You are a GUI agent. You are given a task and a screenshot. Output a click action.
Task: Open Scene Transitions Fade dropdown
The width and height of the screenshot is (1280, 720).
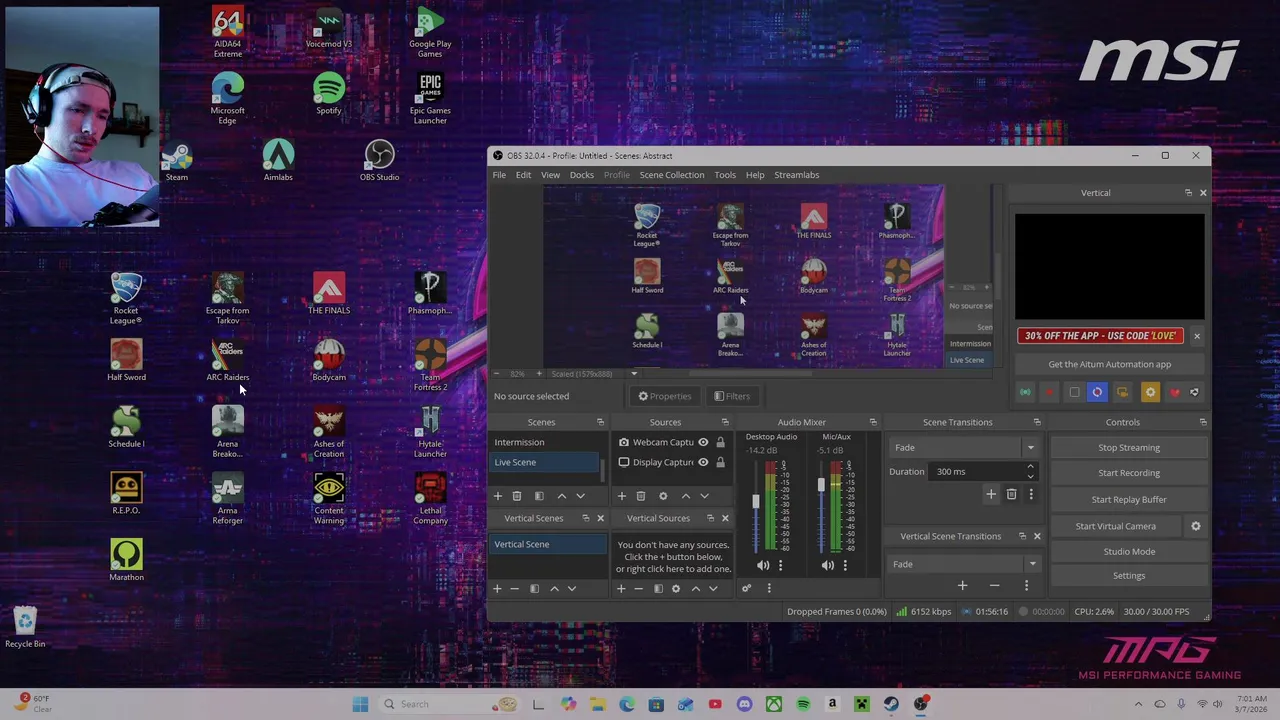tap(964, 447)
